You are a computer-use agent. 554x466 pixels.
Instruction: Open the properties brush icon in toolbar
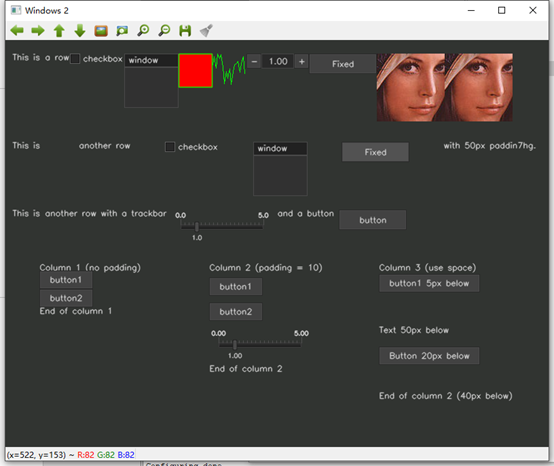click(x=206, y=31)
